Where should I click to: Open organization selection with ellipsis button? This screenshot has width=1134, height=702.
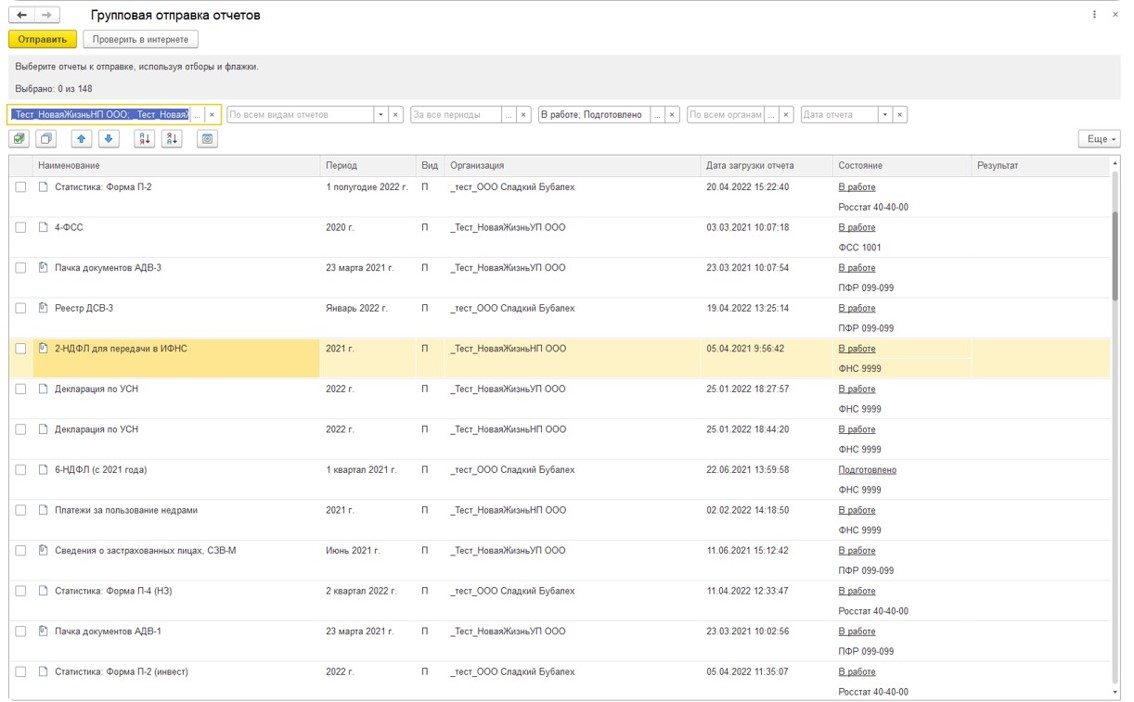[x=197, y=114]
